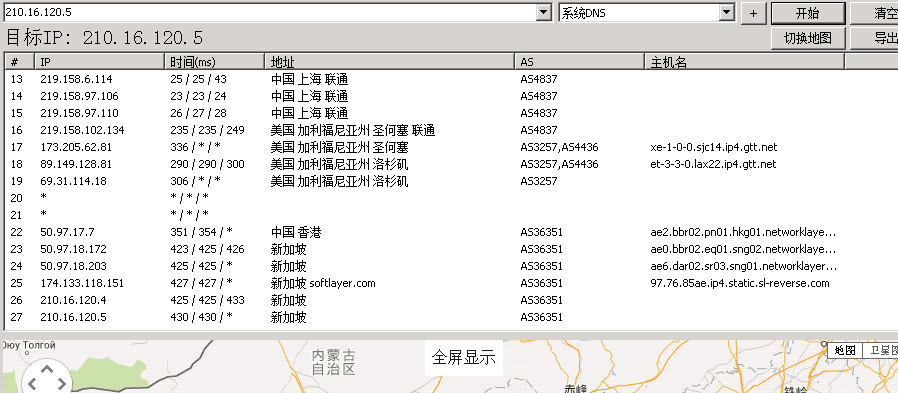The width and height of the screenshot is (898, 393).
Task: Click the target IP input field 210.16.120.5
Action: click(269, 13)
